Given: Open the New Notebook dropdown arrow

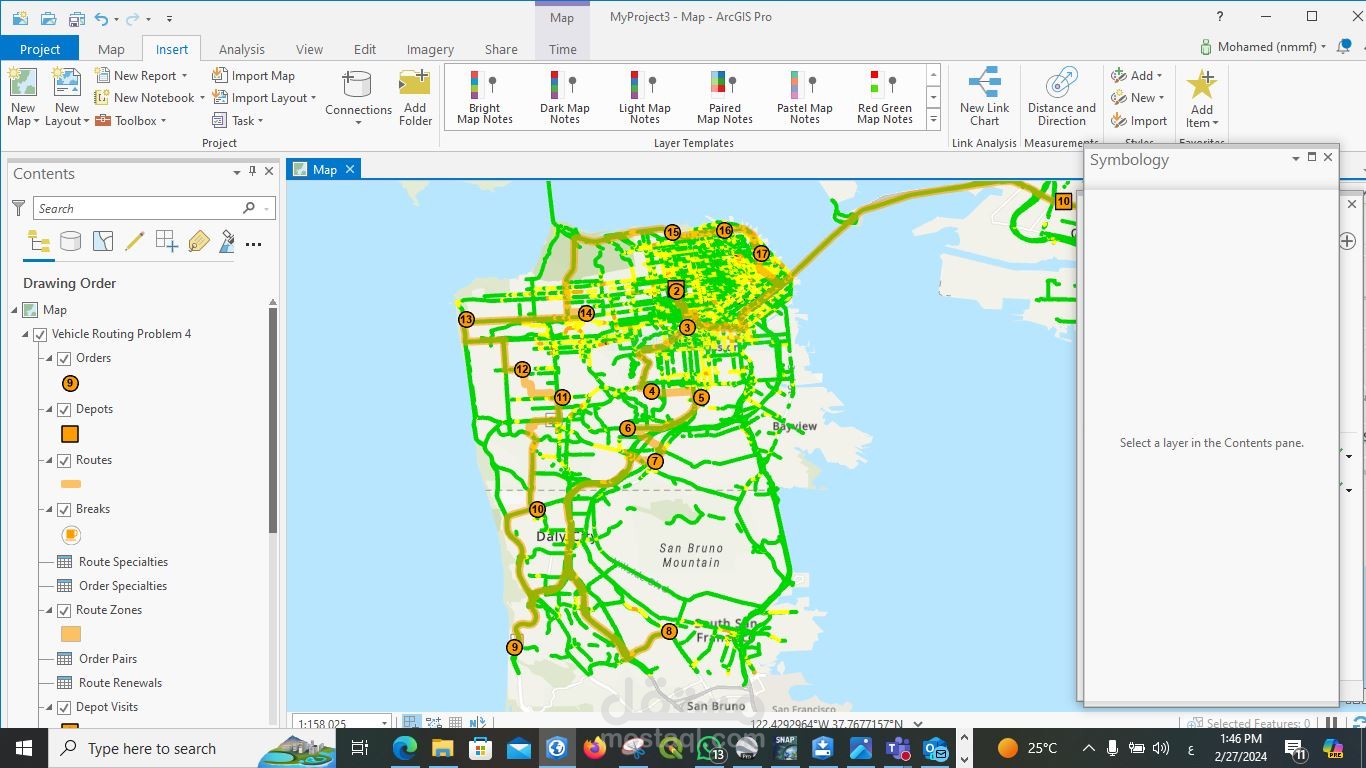Looking at the screenshot, I should click(x=202, y=98).
